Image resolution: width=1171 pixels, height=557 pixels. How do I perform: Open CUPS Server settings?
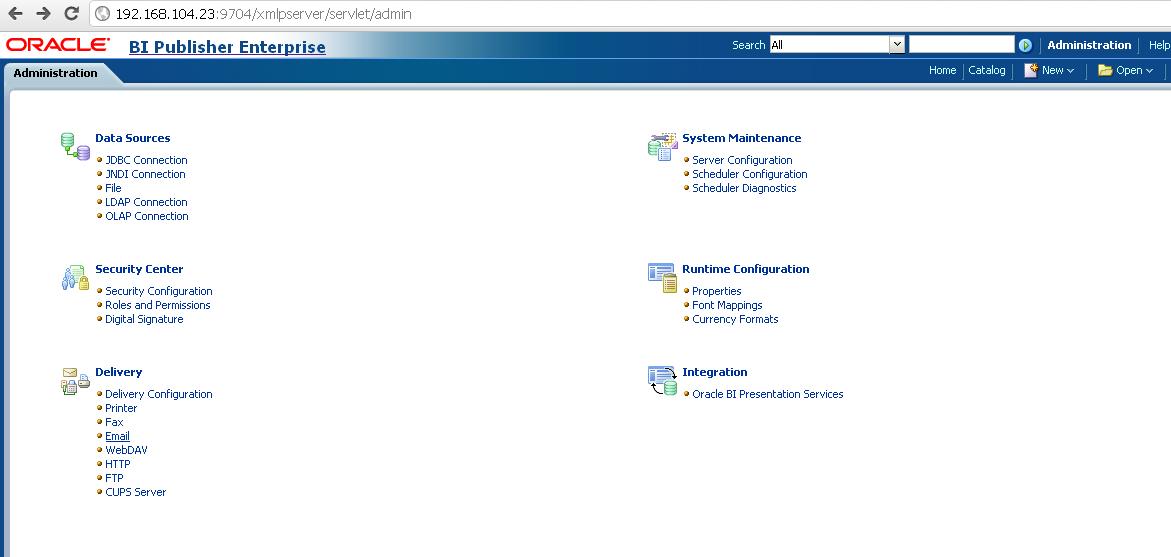(136, 492)
